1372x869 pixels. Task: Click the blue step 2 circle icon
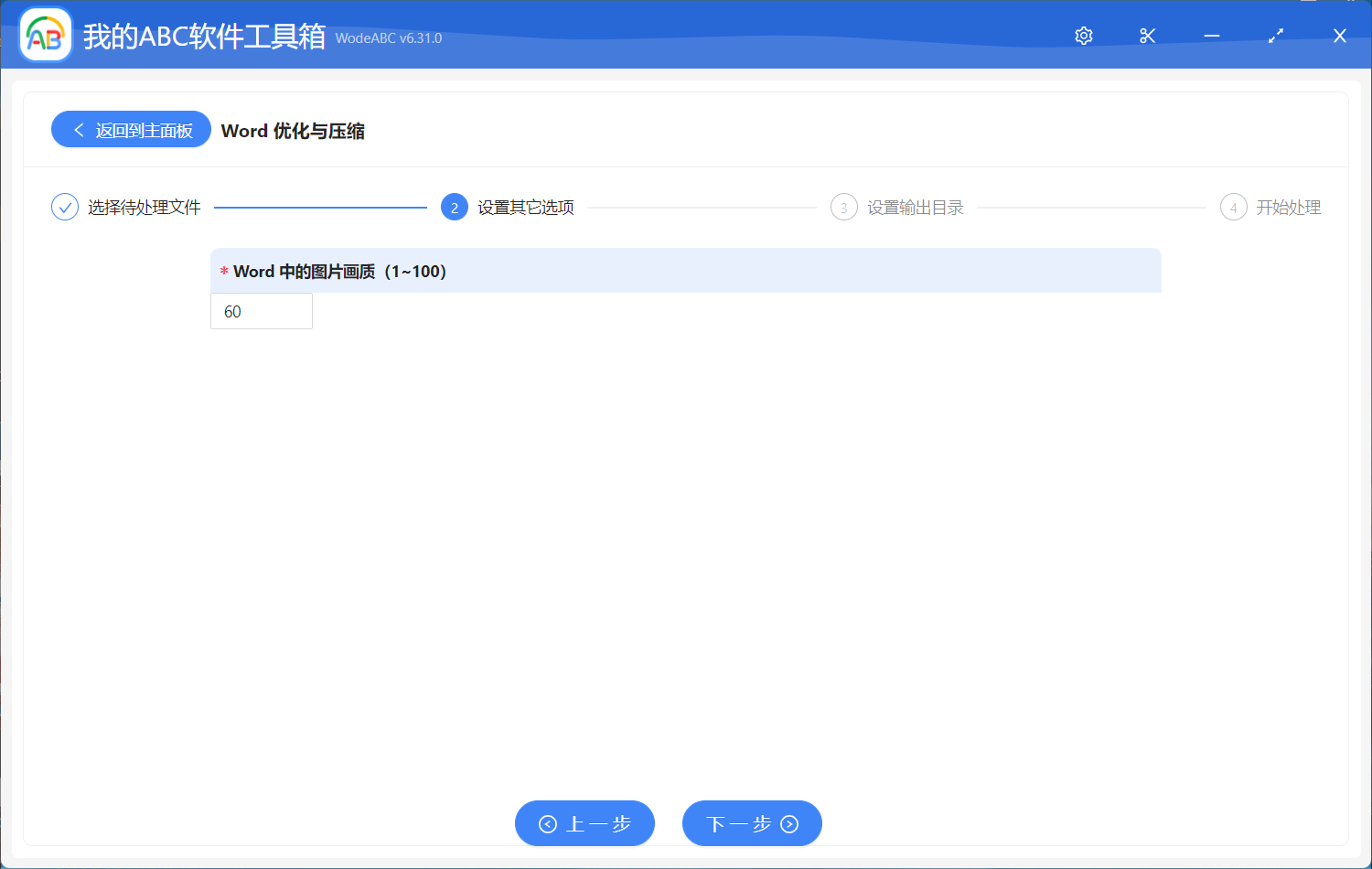455,207
